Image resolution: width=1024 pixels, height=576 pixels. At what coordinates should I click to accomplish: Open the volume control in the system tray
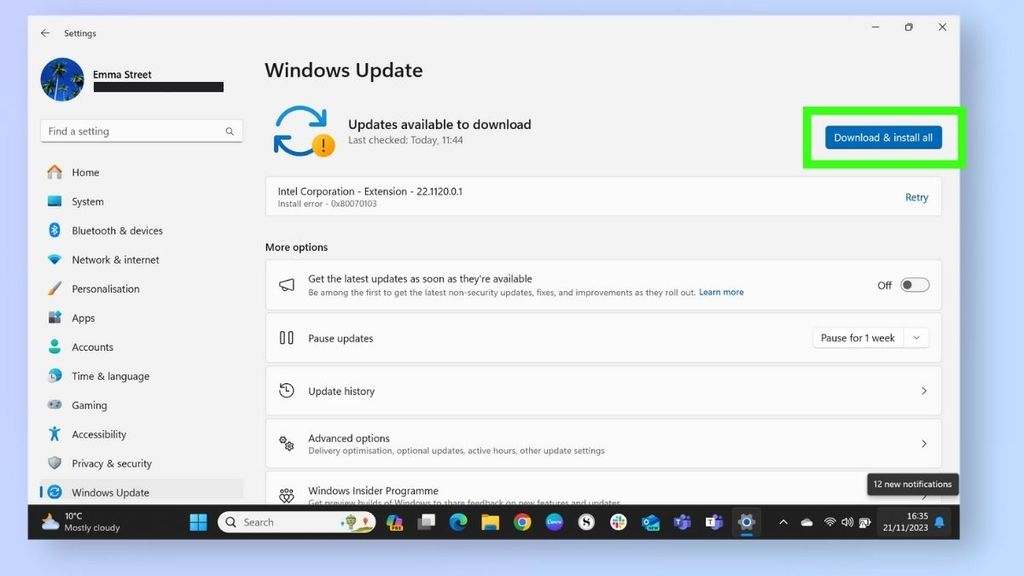[x=847, y=521]
